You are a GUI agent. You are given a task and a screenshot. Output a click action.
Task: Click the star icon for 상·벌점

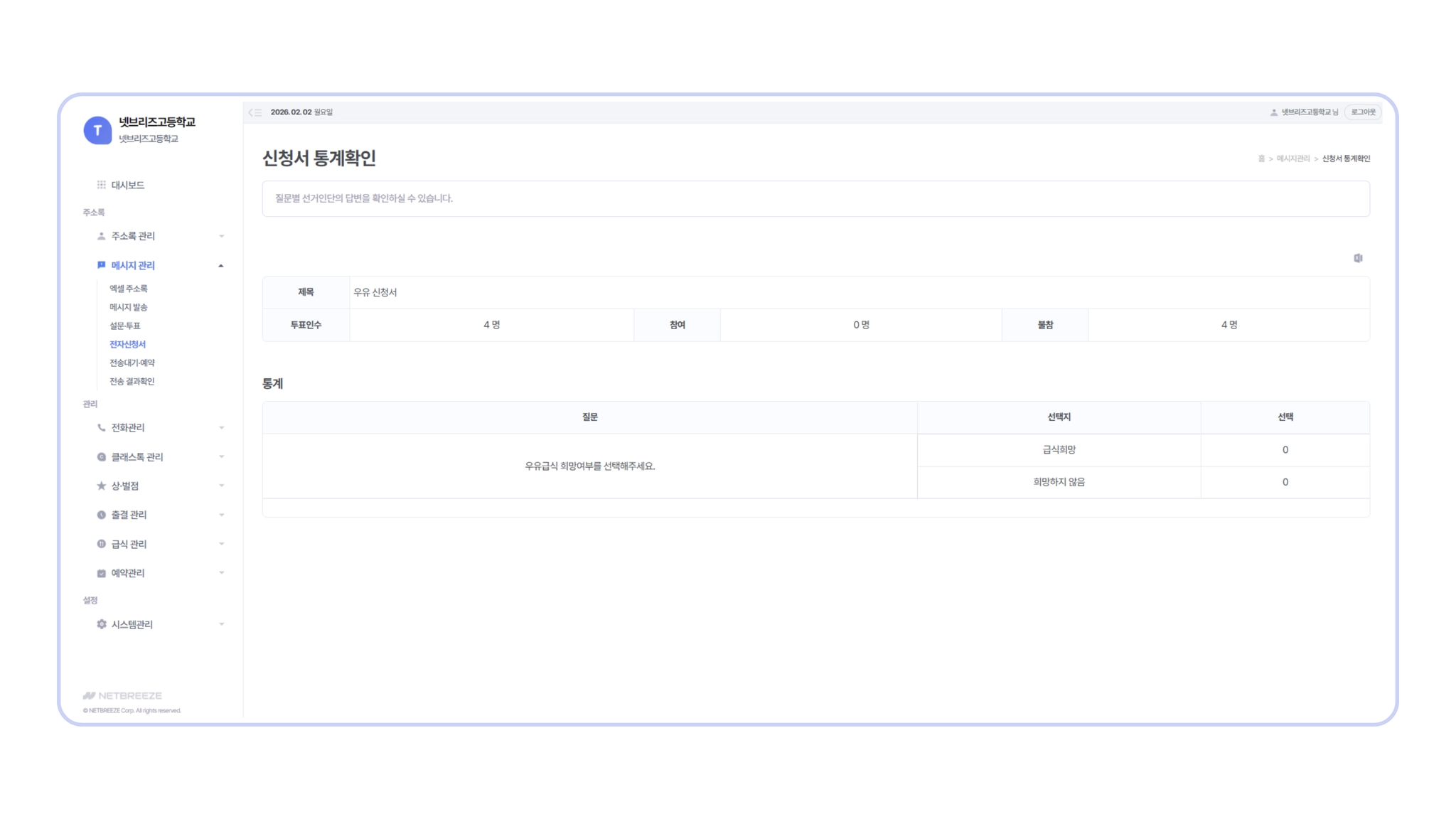click(x=101, y=486)
